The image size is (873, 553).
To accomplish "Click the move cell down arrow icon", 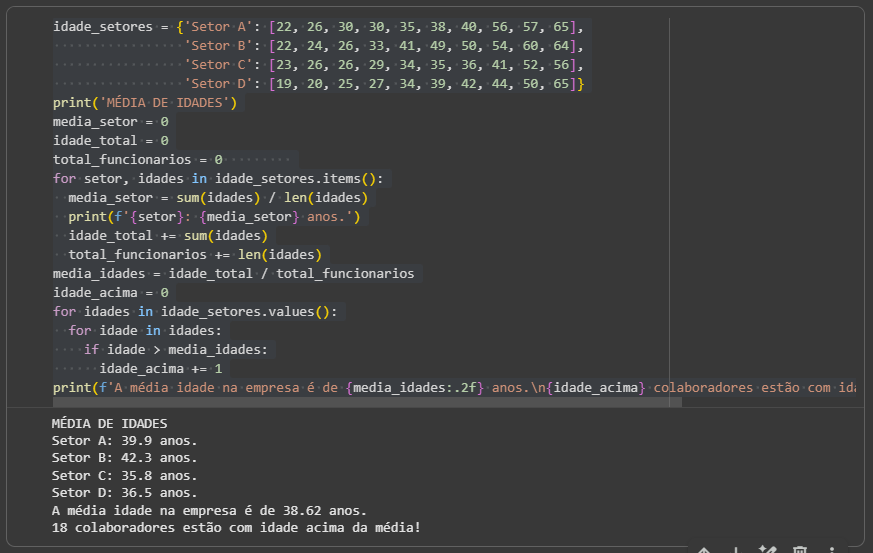I will (x=736, y=549).
